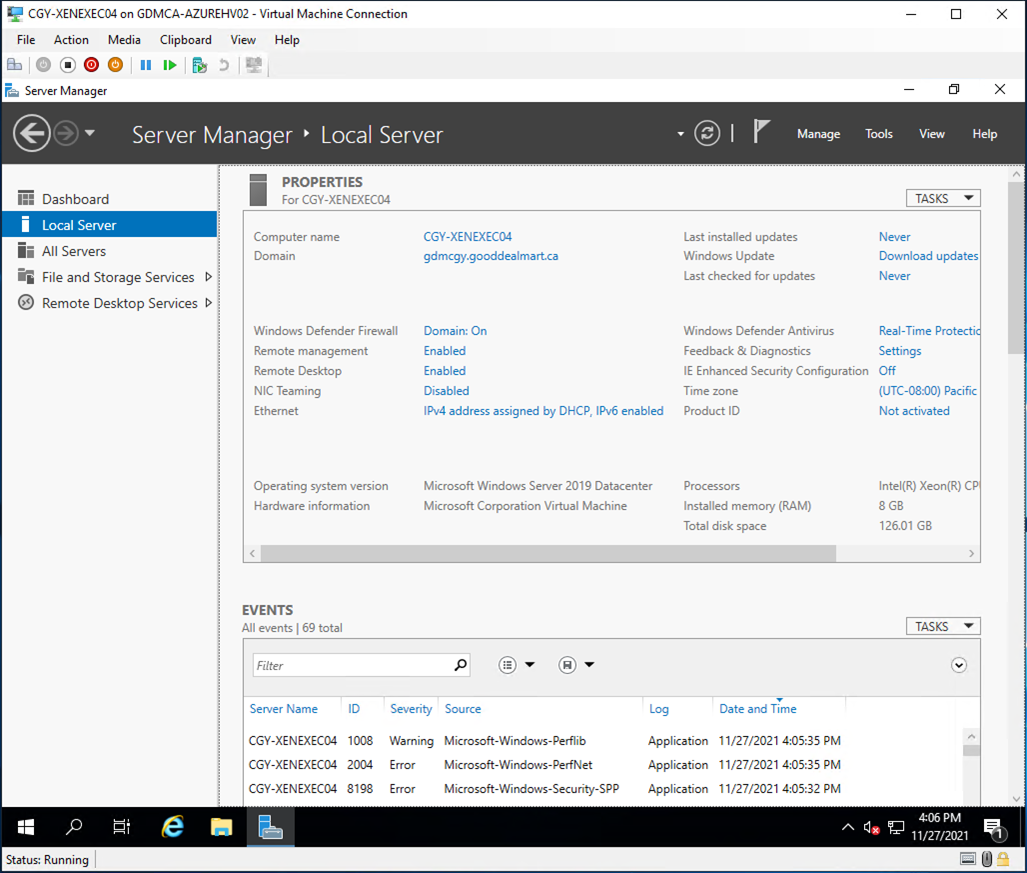Open the Events TASKS dropdown

(943, 627)
